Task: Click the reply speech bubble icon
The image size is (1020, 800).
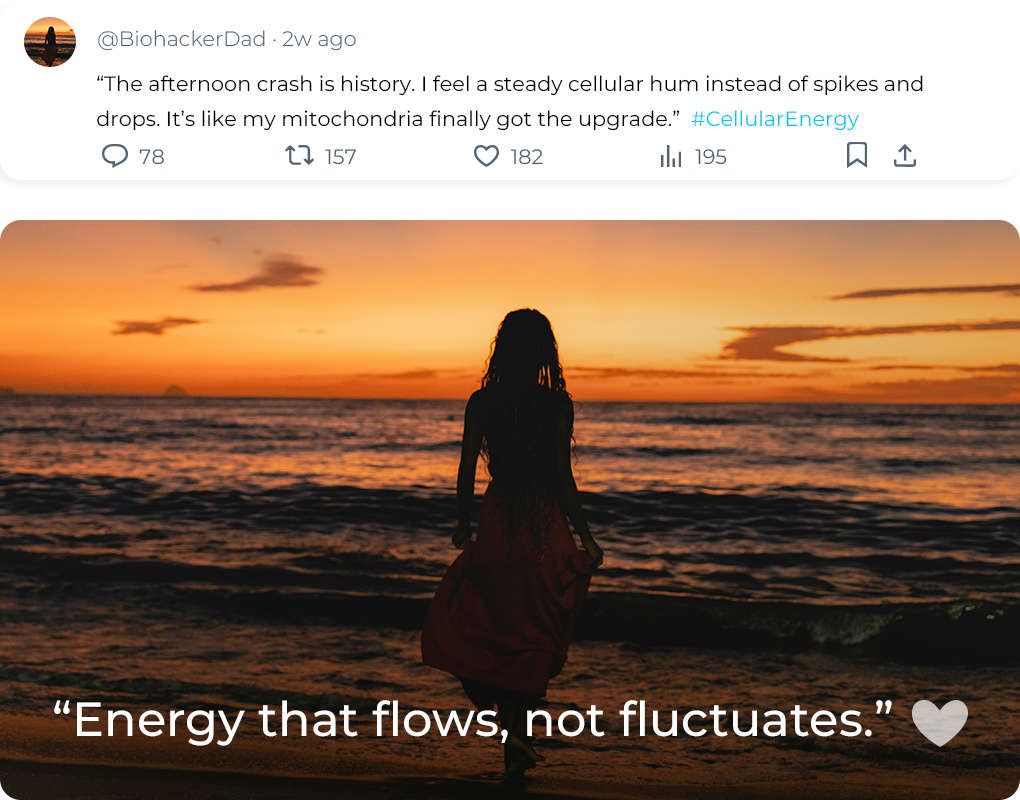Action: click(x=116, y=156)
